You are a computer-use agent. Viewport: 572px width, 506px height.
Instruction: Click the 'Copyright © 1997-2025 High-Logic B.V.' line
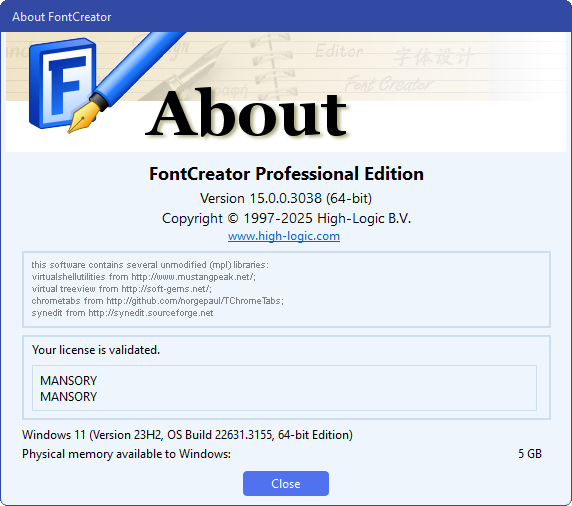click(286, 219)
